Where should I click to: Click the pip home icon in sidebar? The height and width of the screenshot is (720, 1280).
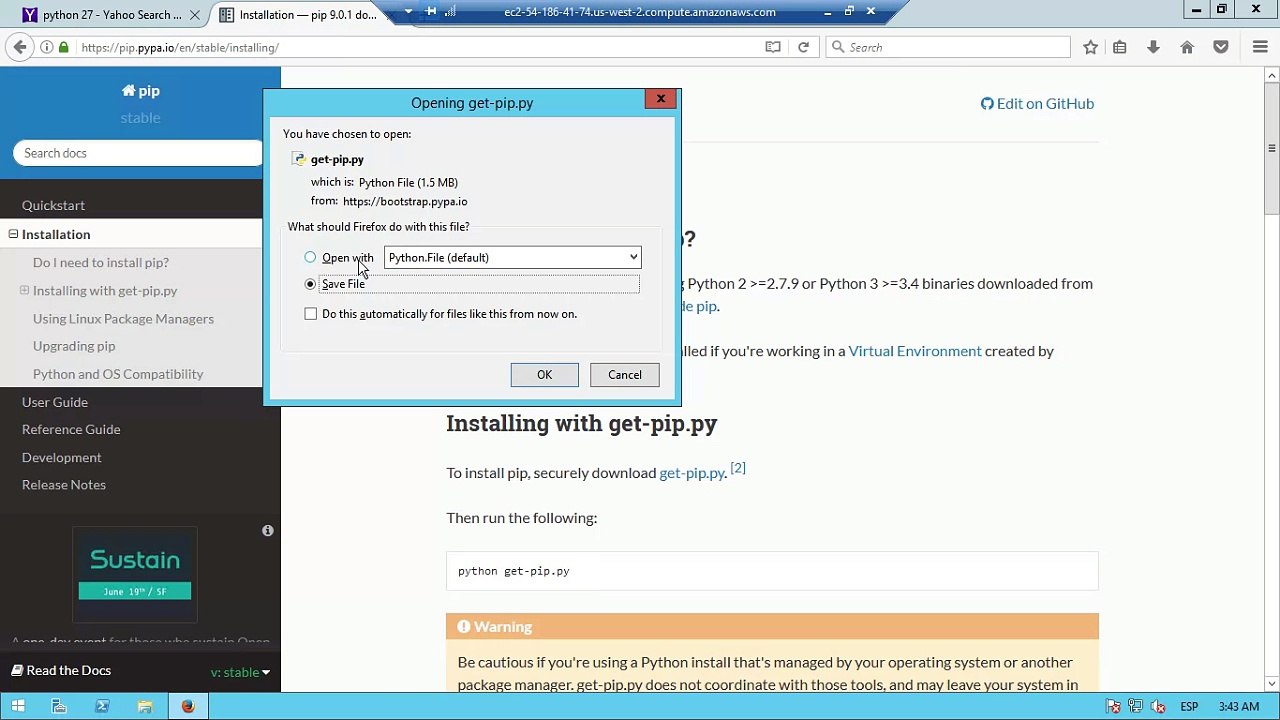(128, 91)
